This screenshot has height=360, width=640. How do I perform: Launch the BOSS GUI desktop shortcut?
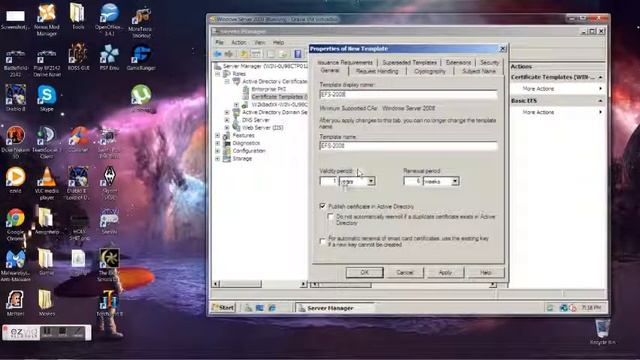[x=78, y=57]
